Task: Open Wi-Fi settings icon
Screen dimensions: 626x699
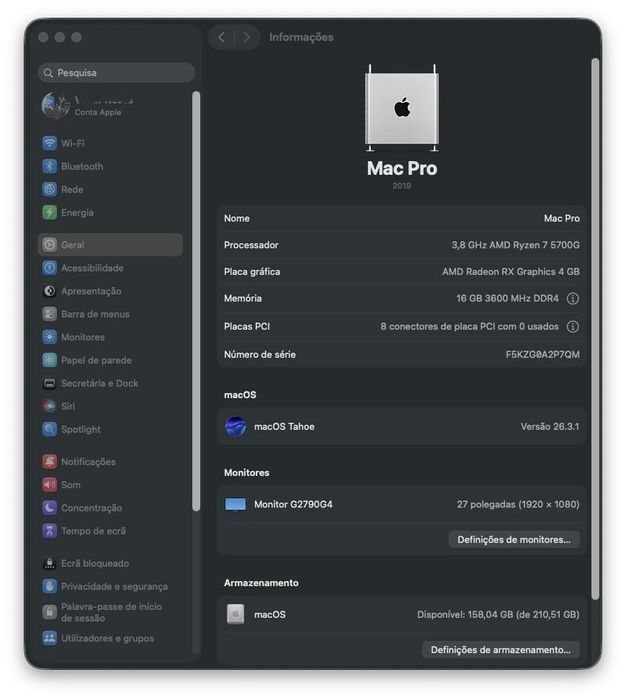Action: tap(49, 143)
